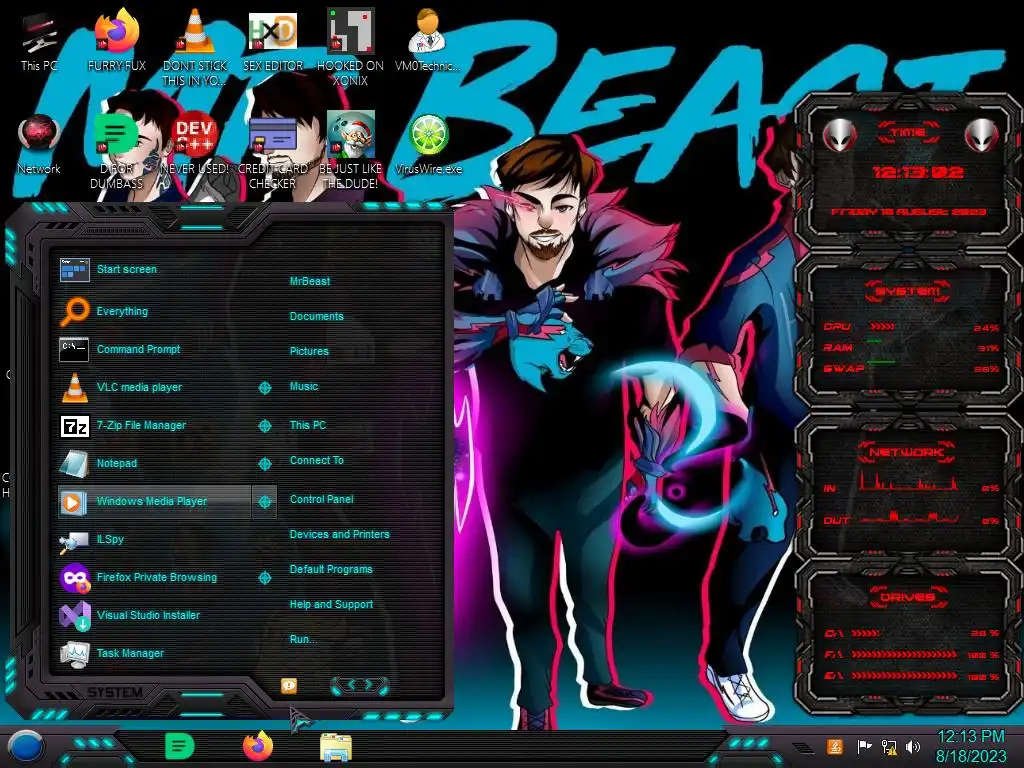Click the Start screen icon in start menu

pos(74,269)
